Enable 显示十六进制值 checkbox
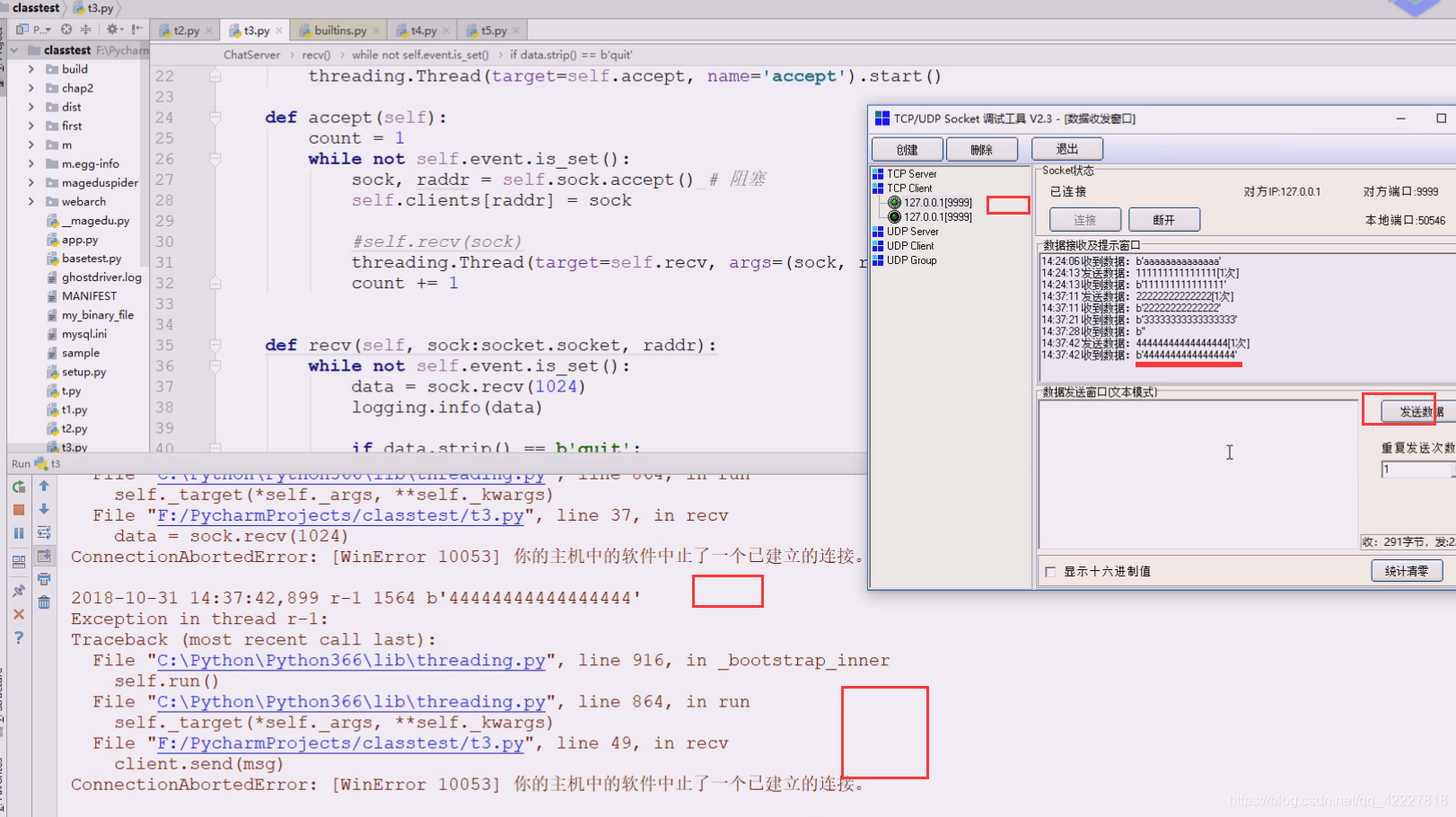 pyautogui.click(x=1050, y=572)
